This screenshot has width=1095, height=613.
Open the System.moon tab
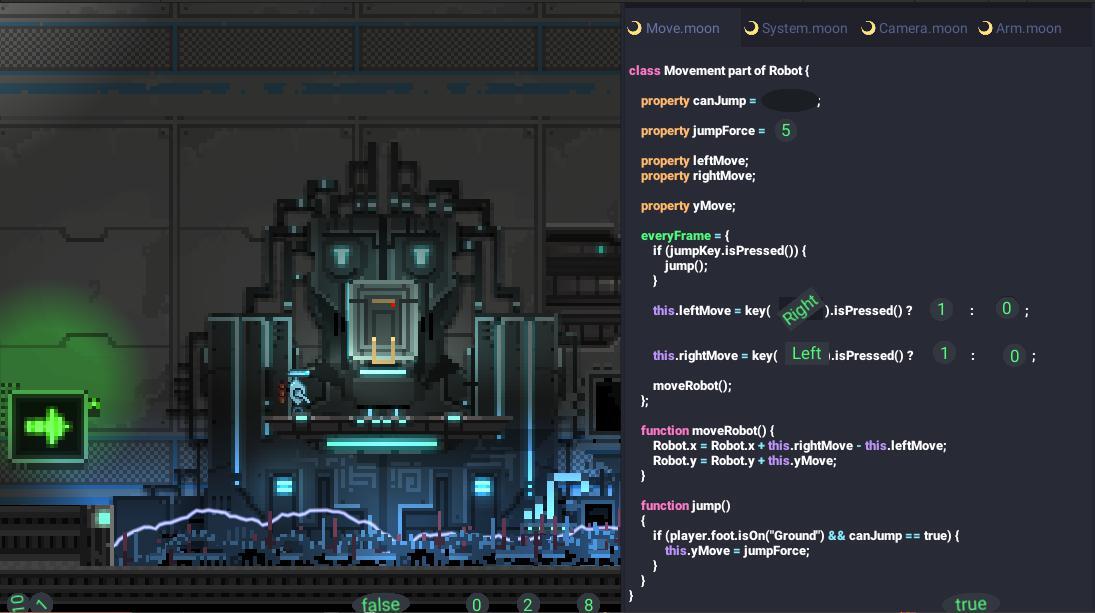(x=804, y=28)
